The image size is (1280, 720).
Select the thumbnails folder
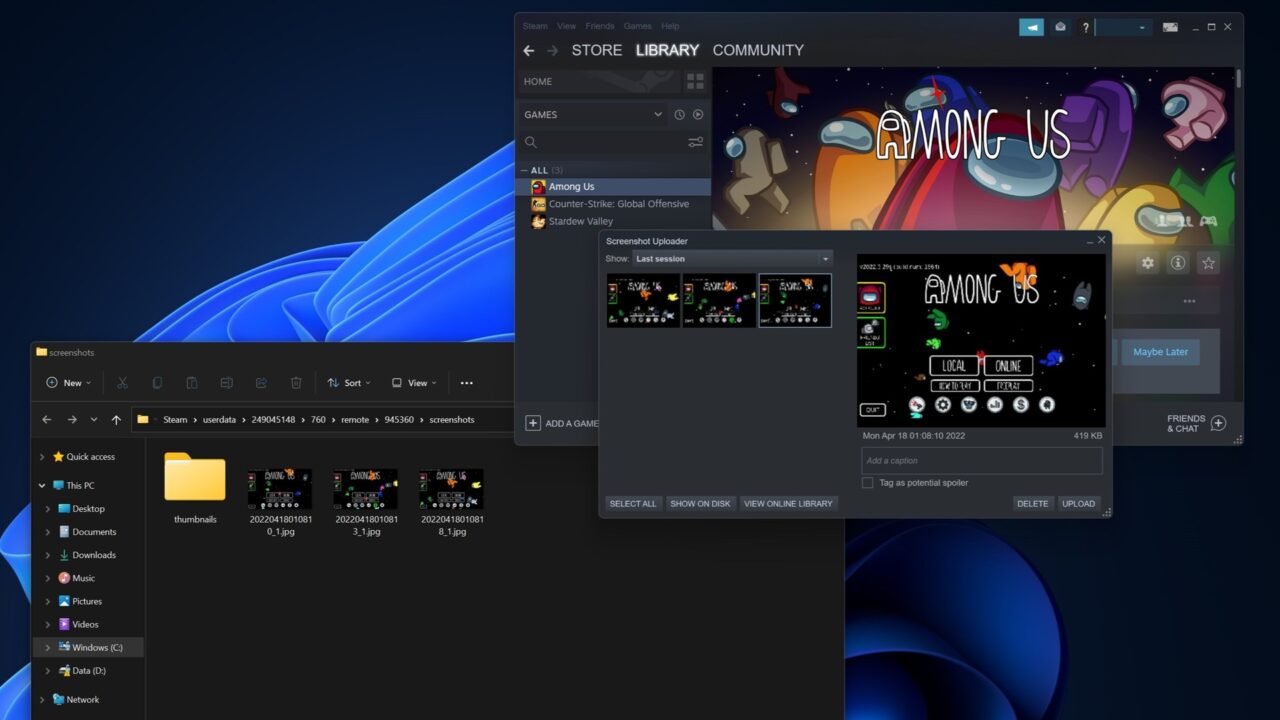pyautogui.click(x=195, y=489)
